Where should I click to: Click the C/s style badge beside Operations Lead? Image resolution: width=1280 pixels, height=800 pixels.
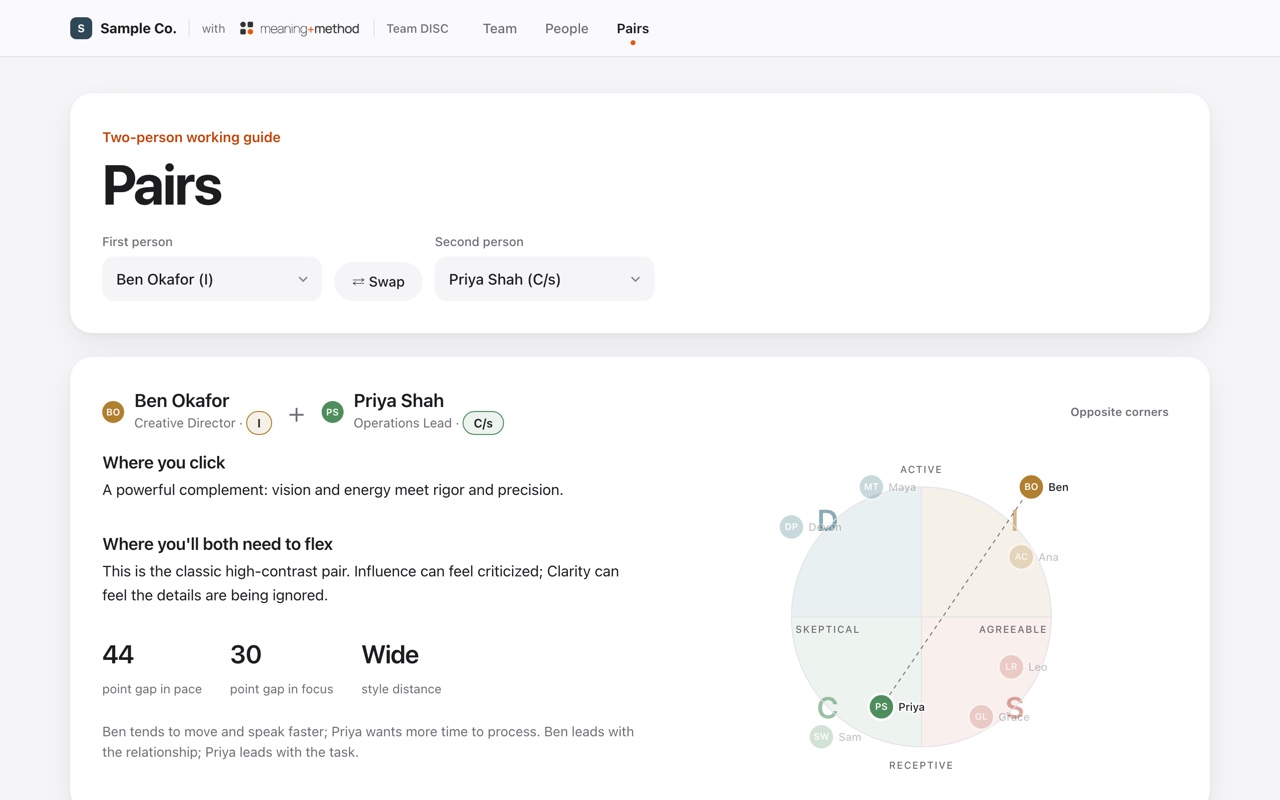click(x=483, y=423)
